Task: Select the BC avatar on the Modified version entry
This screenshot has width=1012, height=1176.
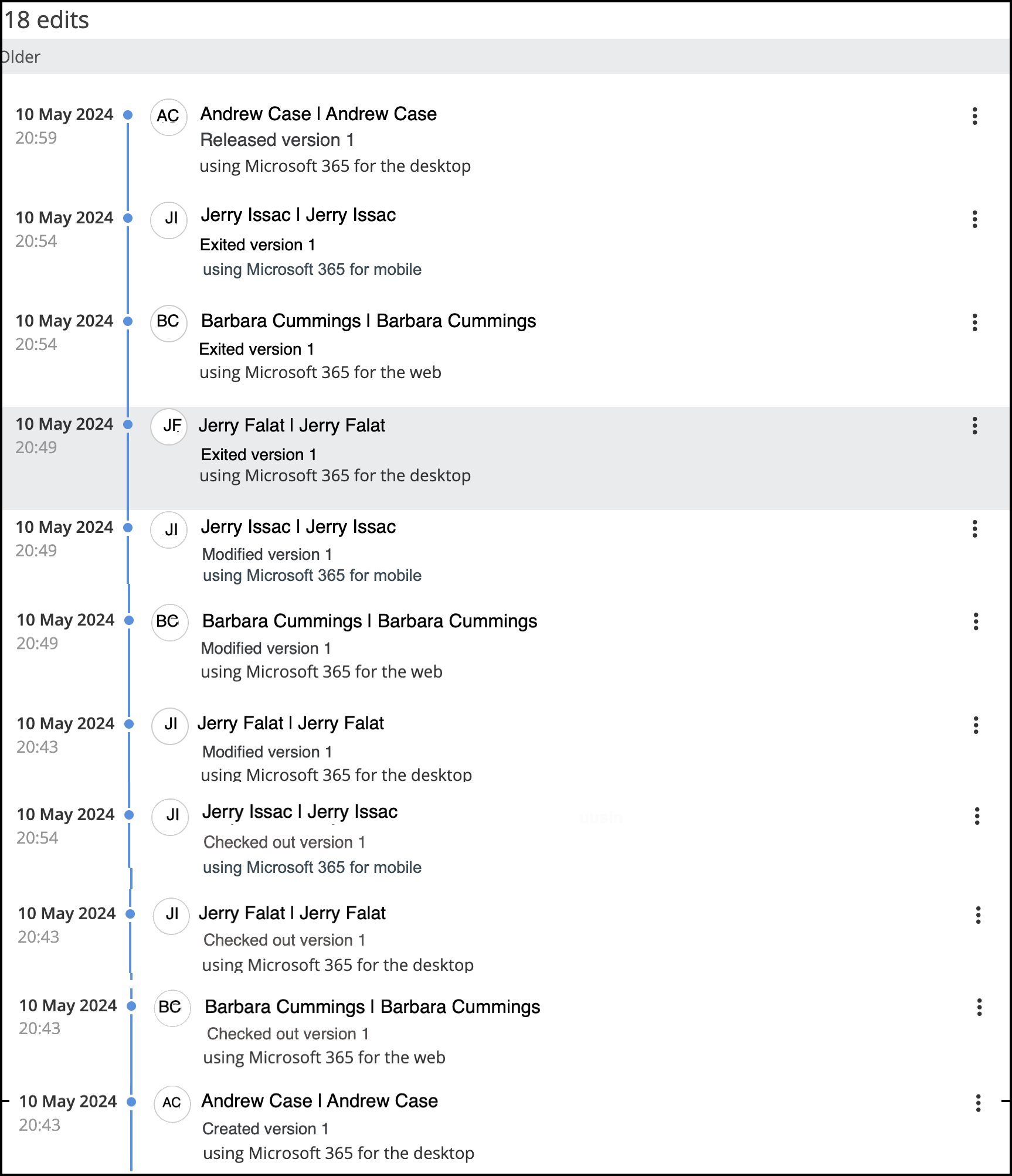Action: click(x=169, y=623)
